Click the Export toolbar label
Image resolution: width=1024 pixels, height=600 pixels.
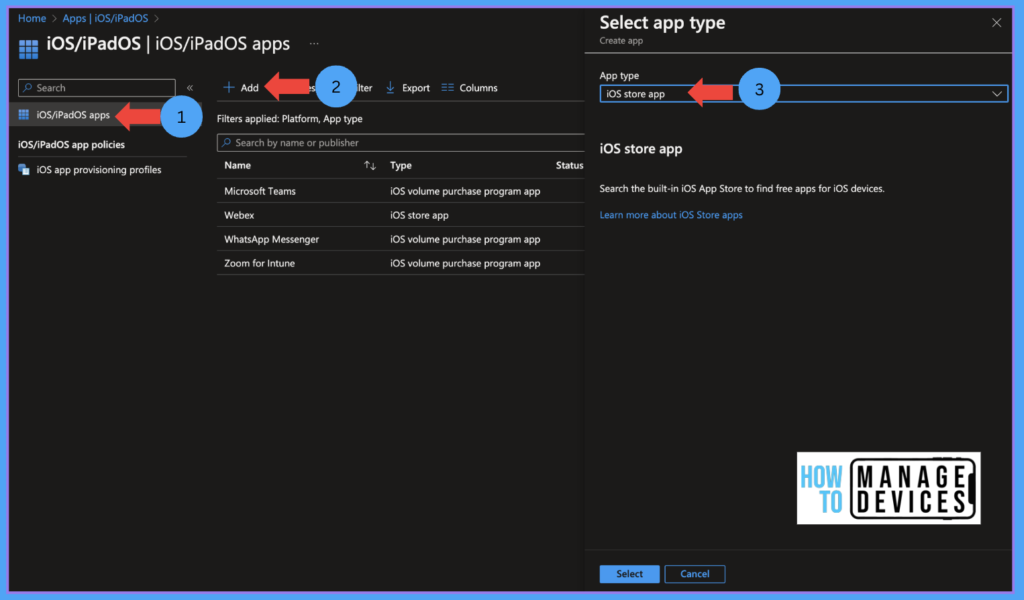click(415, 87)
